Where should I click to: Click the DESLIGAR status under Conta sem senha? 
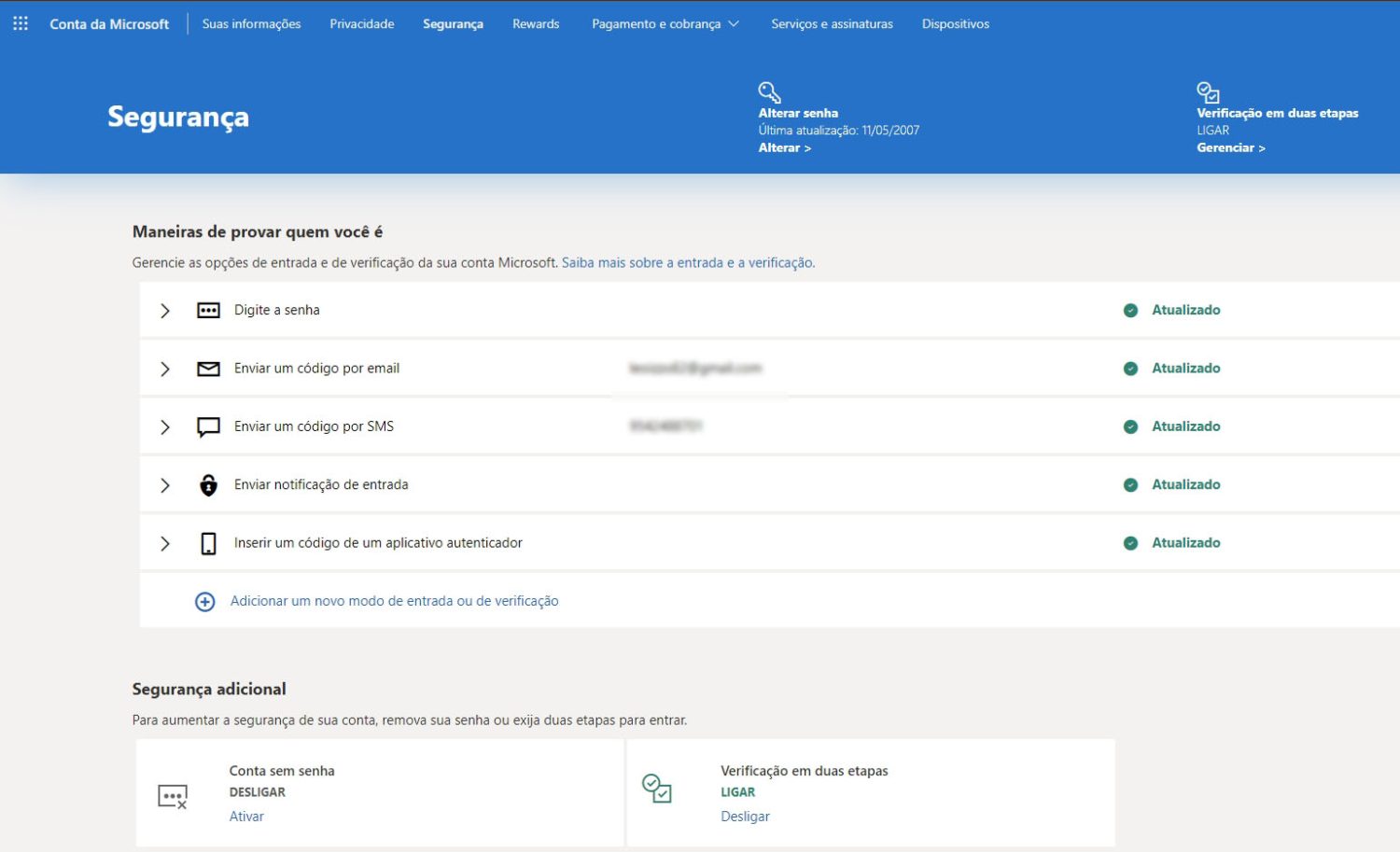click(x=258, y=792)
